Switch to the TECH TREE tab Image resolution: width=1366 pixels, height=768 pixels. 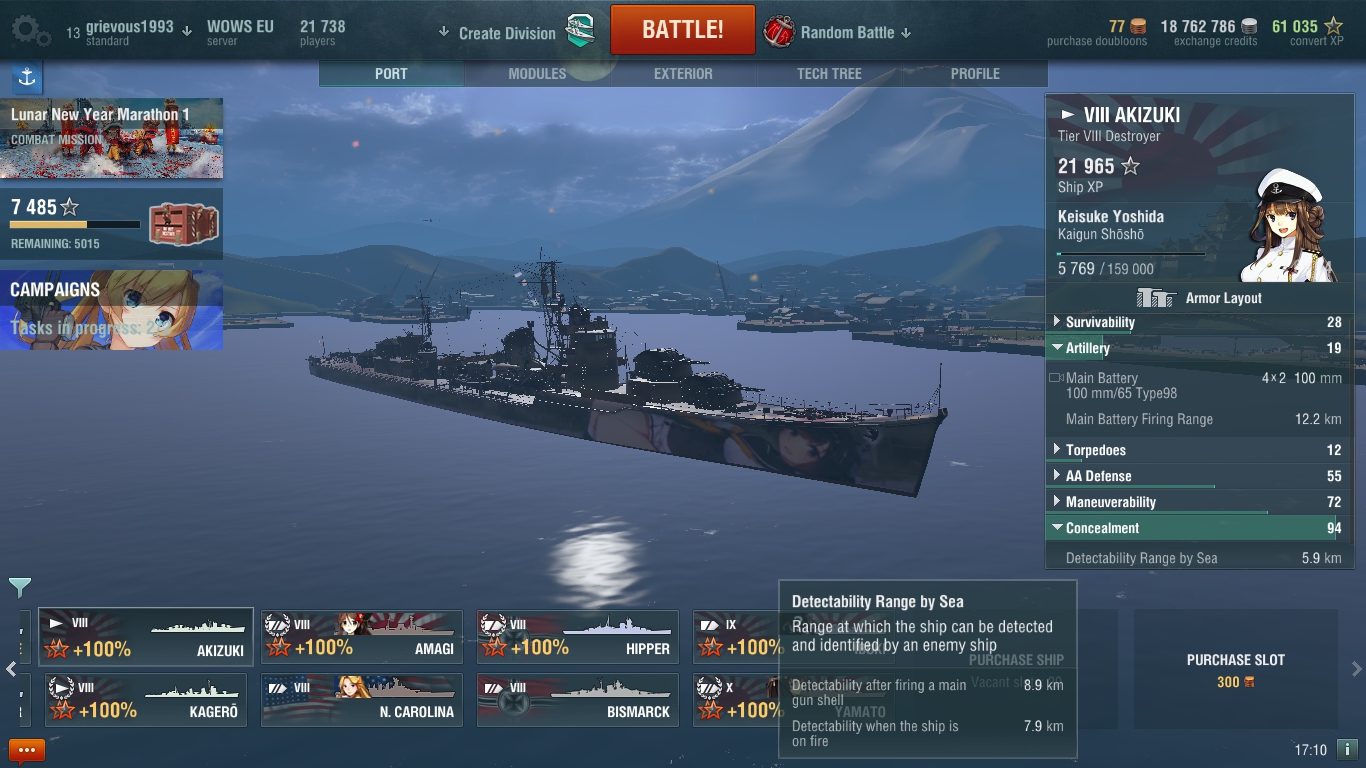point(829,74)
